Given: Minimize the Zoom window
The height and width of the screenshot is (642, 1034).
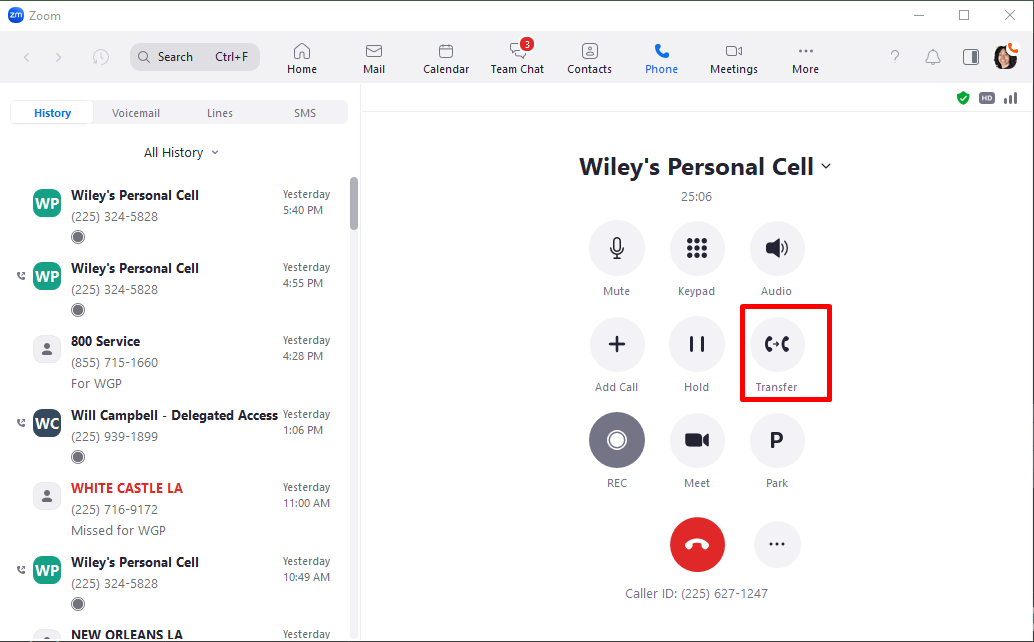Looking at the screenshot, I should coord(919,15).
